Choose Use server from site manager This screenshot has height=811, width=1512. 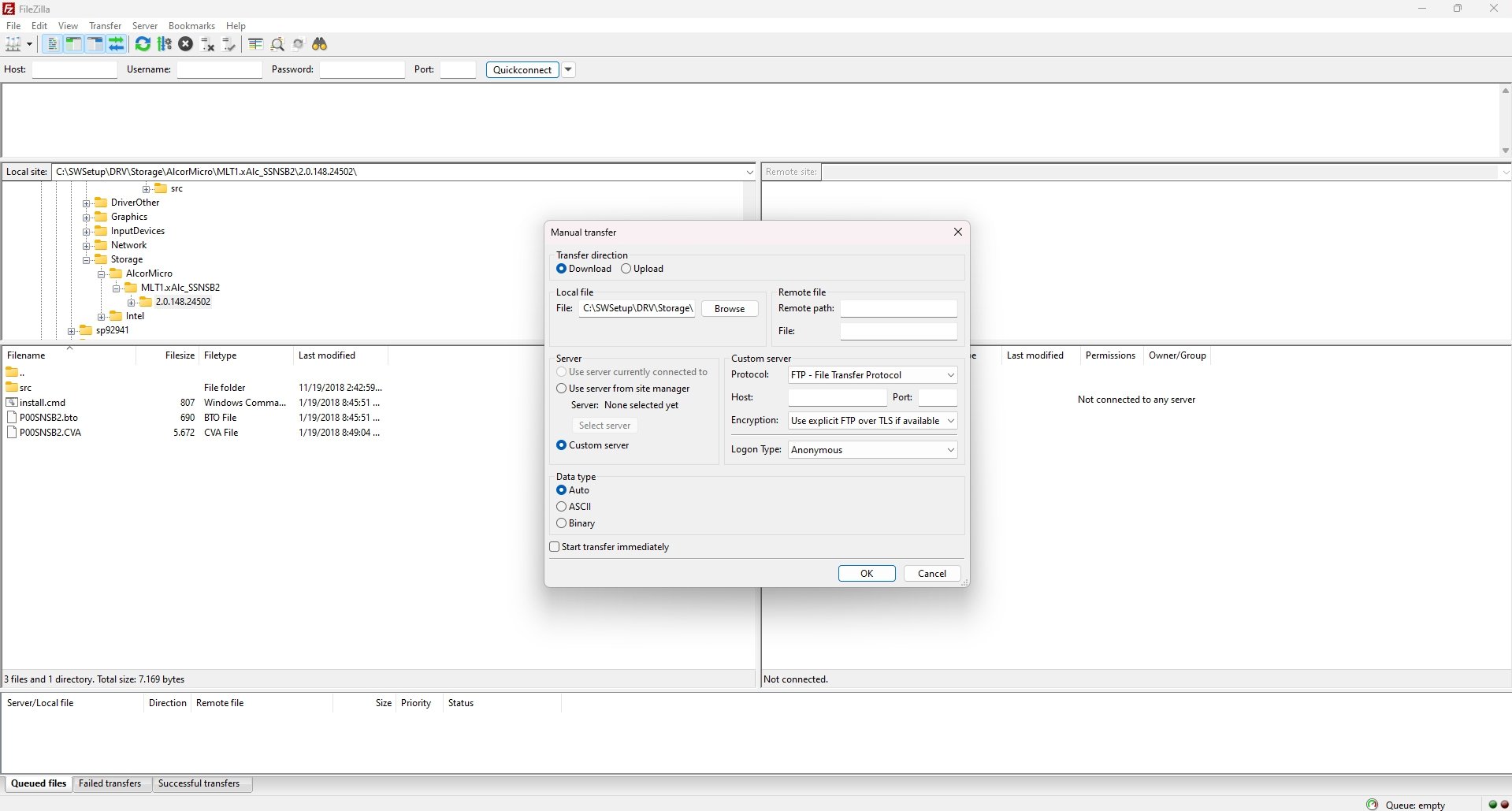(x=561, y=389)
